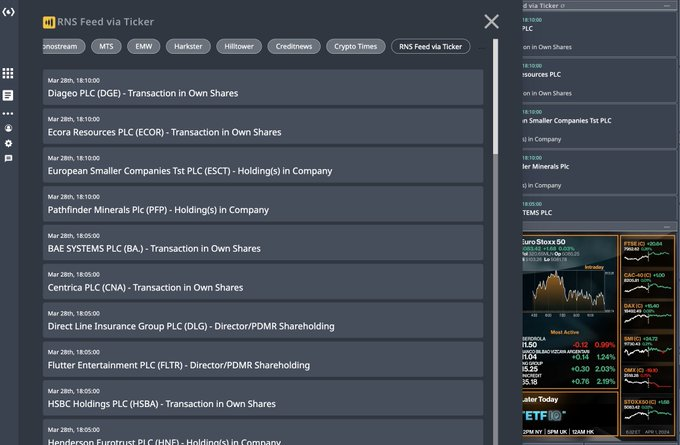
Task: Open the OMX (C) mini chart tile
Action: [647, 378]
